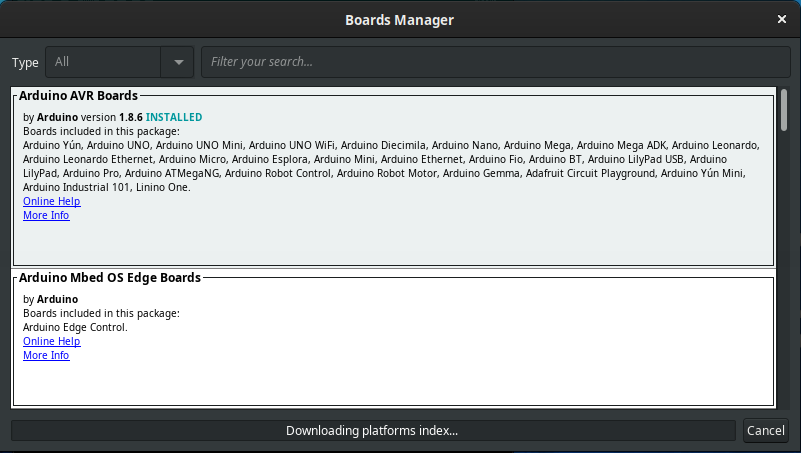Open More Info for Arduino Mbed OS Edge Boards
The height and width of the screenshot is (453, 801).
pos(46,355)
